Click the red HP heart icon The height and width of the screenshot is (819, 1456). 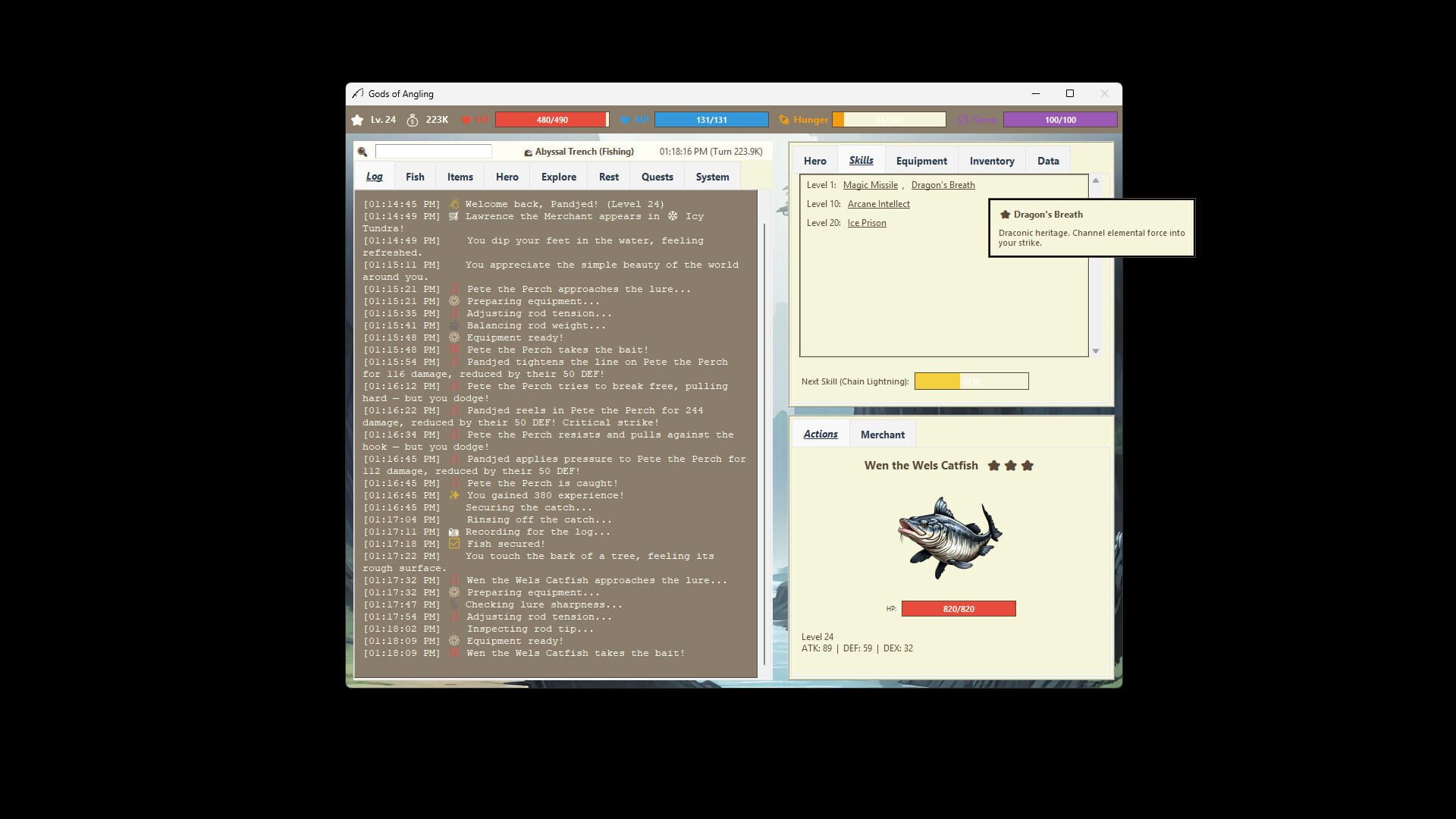[x=466, y=119]
